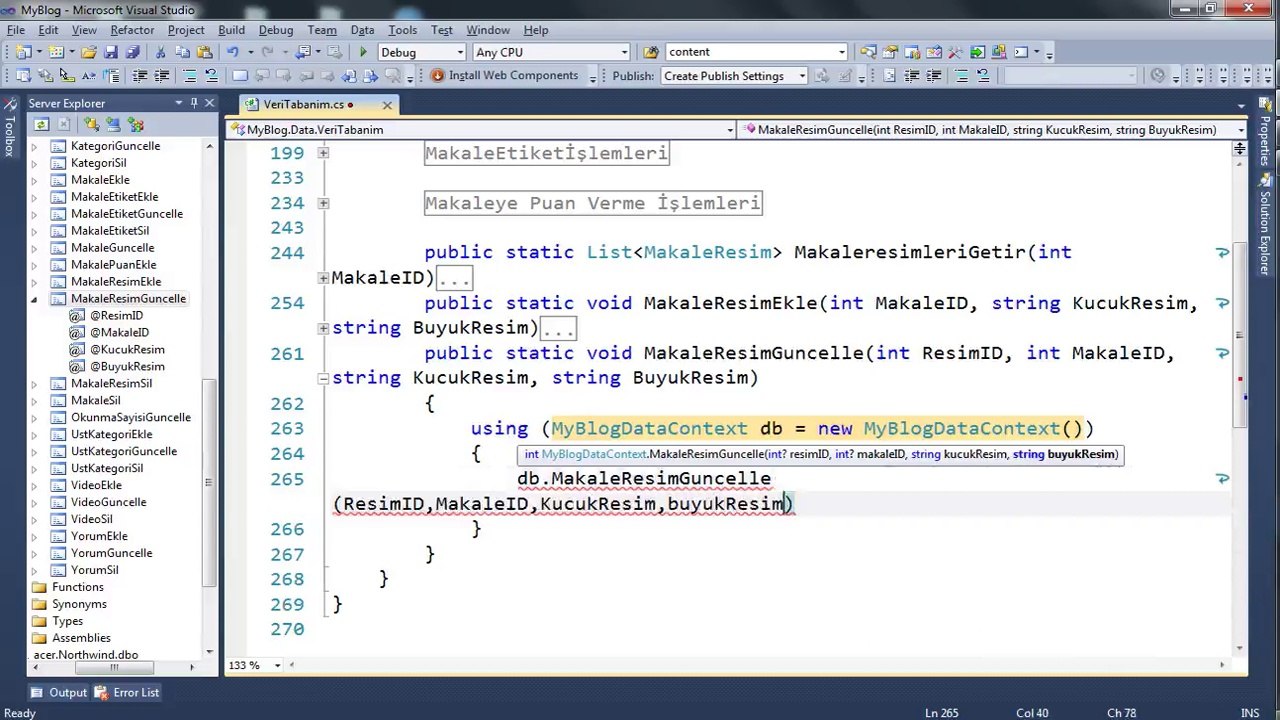
Task: Click the Copy icon in toolbar
Action: click(x=183, y=52)
